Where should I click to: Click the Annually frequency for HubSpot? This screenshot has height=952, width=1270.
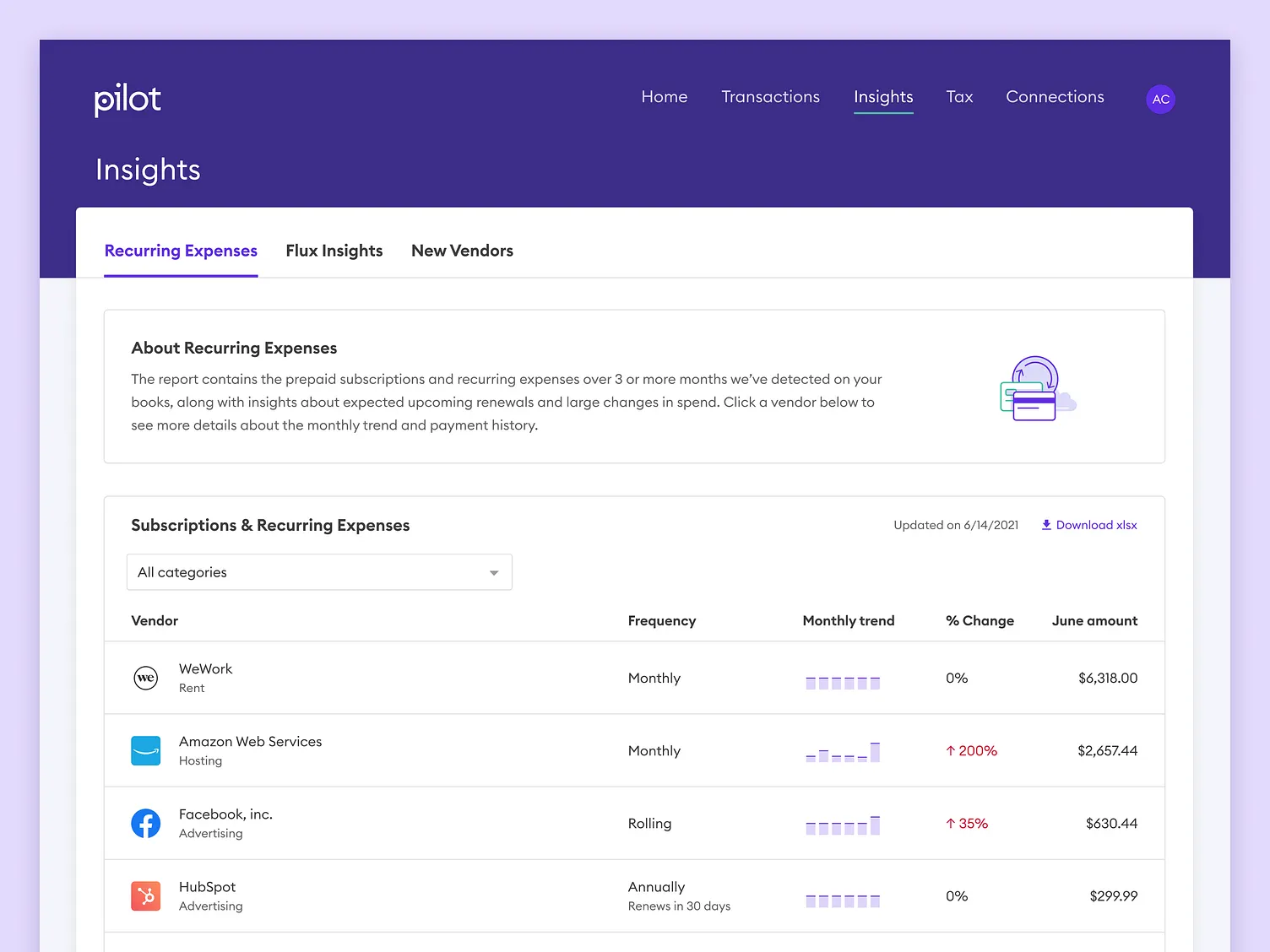point(656,887)
